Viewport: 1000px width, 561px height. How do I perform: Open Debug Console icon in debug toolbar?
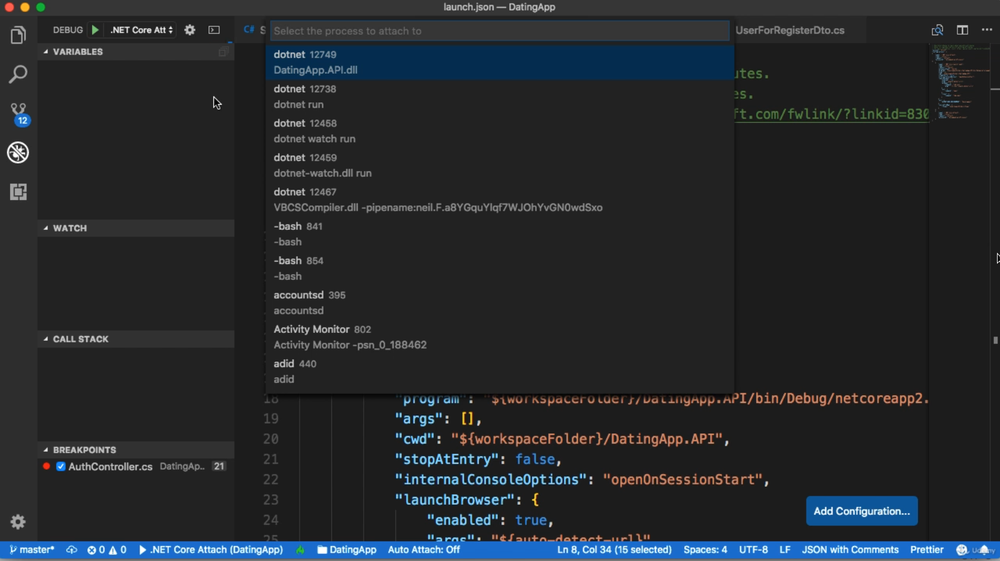click(214, 30)
